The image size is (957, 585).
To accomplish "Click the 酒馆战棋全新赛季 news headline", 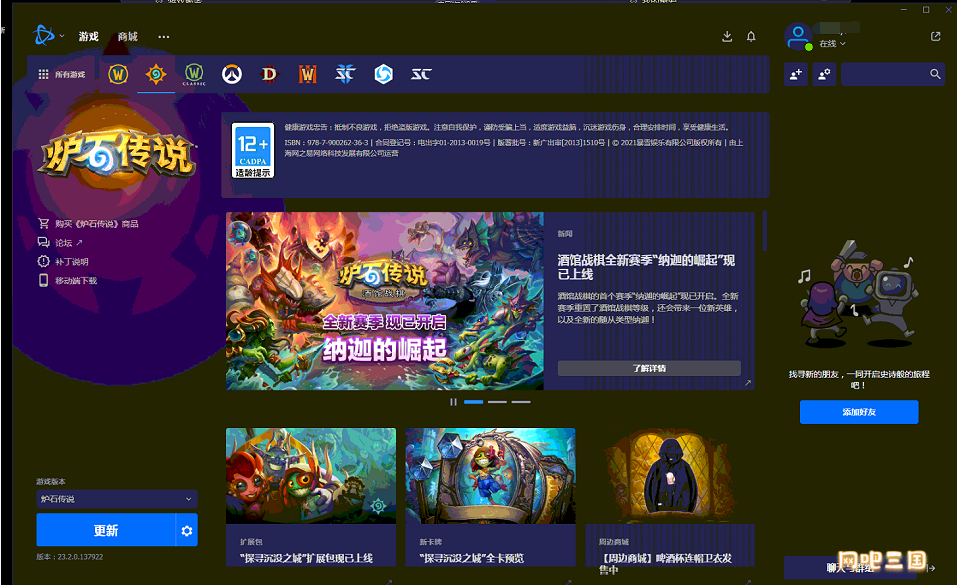I will coord(646,267).
